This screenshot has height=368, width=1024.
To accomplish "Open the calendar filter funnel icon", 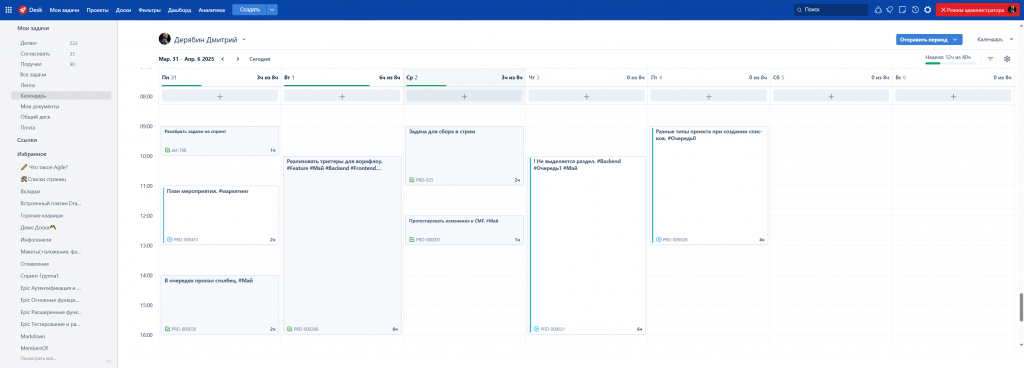I will [x=991, y=59].
